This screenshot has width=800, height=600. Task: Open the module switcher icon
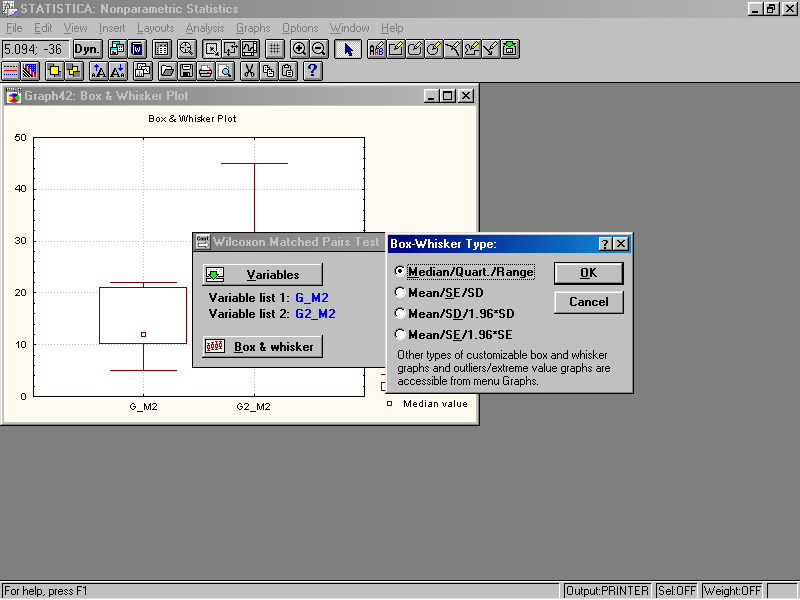point(117,49)
